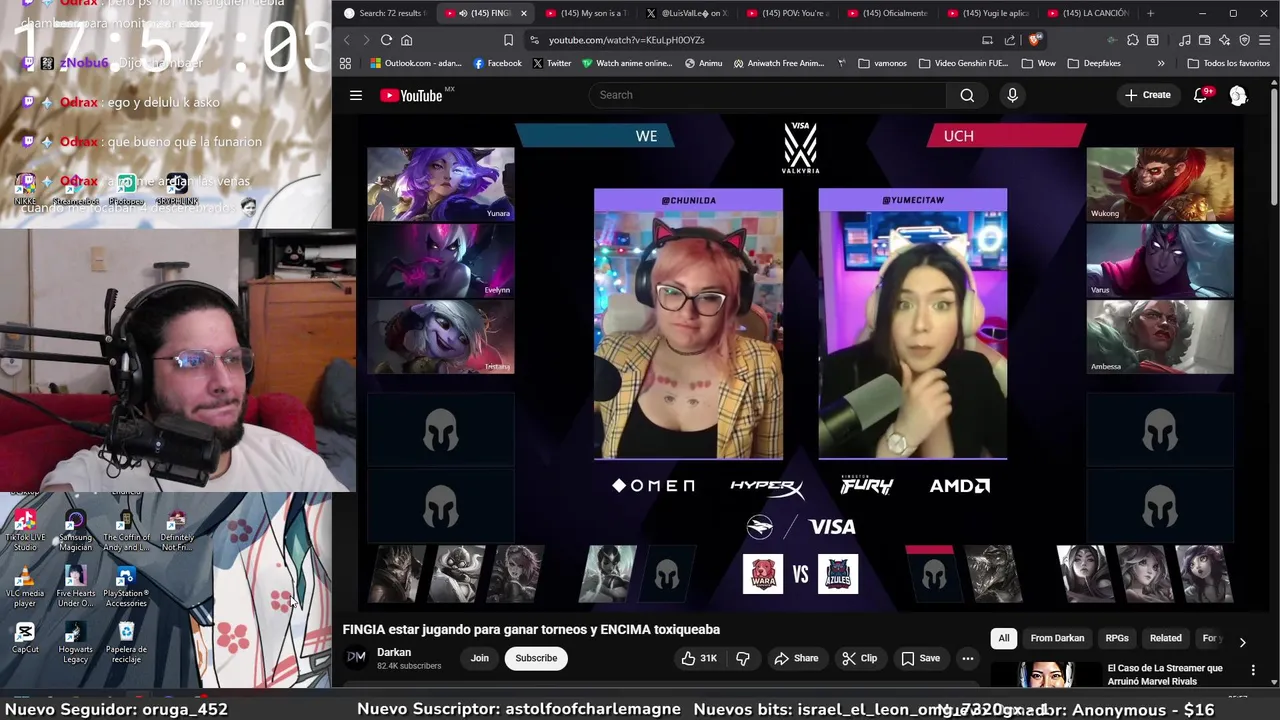Open options for El Caso de la Streamer video
Image resolution: width=1280 pixels, height=720 pixels.
click(1253, 669)
